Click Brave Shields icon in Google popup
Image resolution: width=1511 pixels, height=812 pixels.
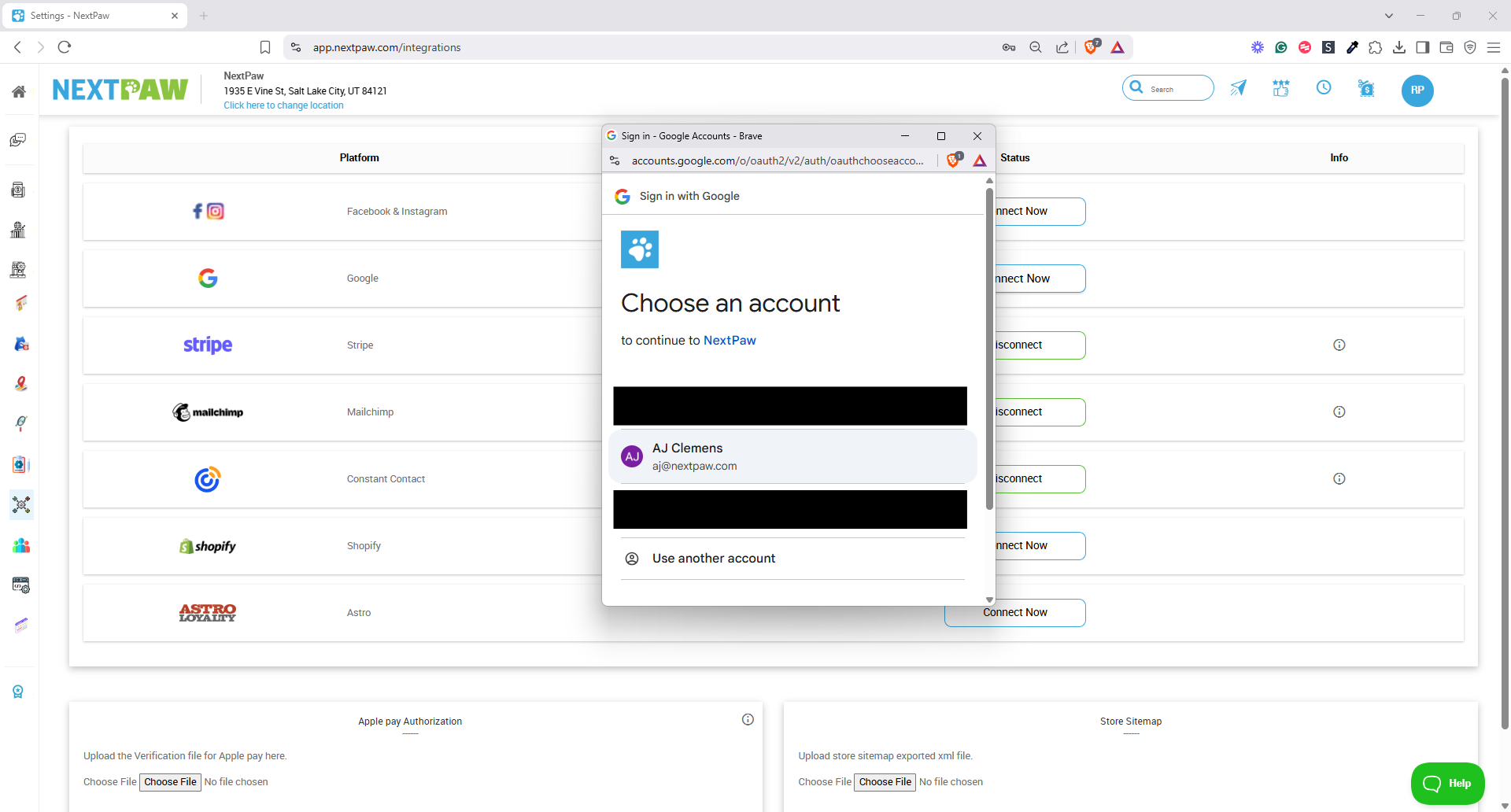click(954, 161)
